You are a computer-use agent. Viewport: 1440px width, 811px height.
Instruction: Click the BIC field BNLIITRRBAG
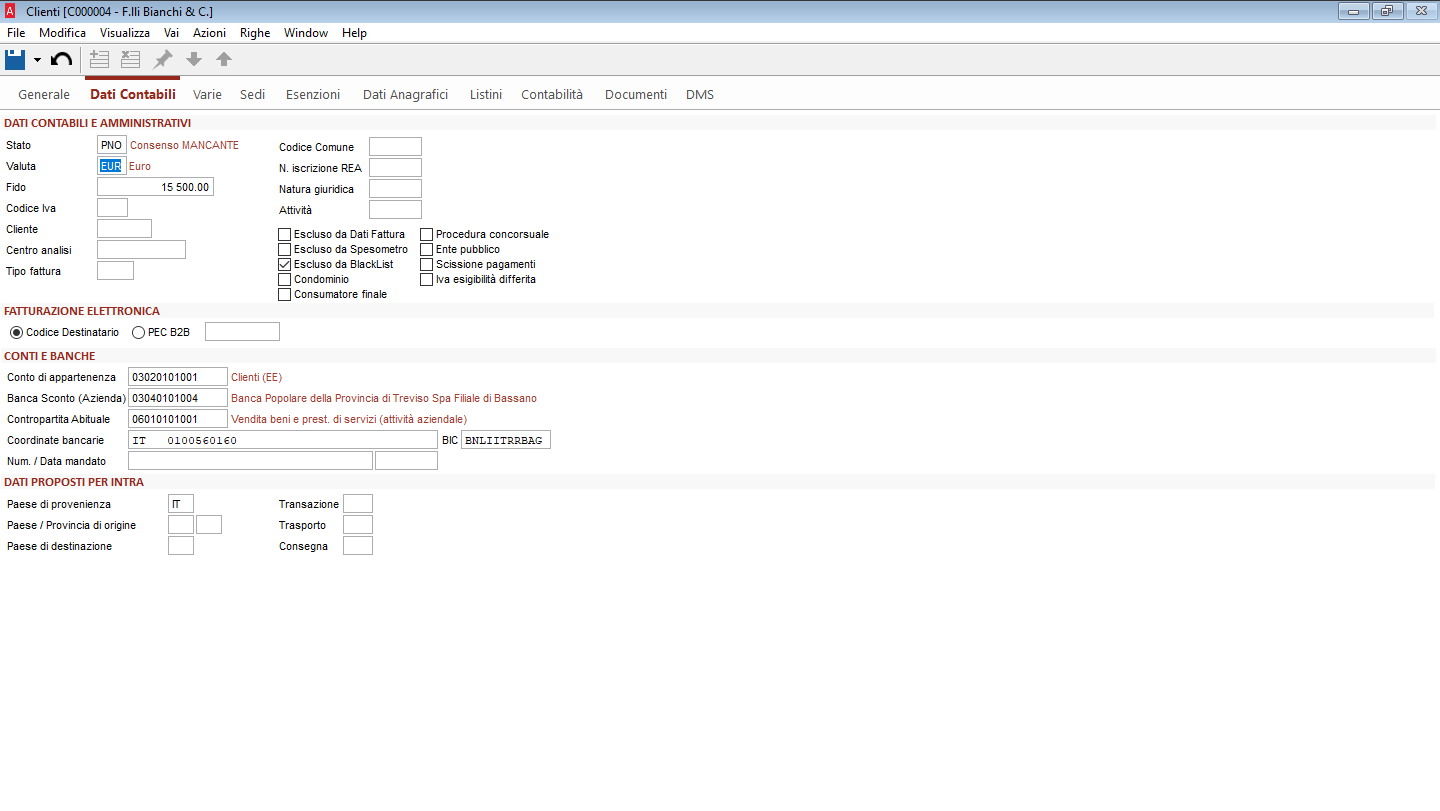coord(506,440)
